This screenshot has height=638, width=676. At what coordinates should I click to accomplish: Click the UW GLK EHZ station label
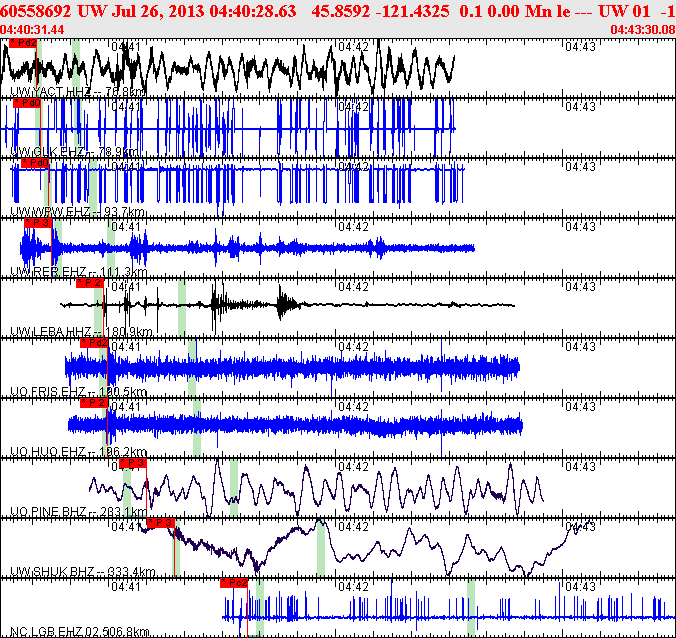74,152
